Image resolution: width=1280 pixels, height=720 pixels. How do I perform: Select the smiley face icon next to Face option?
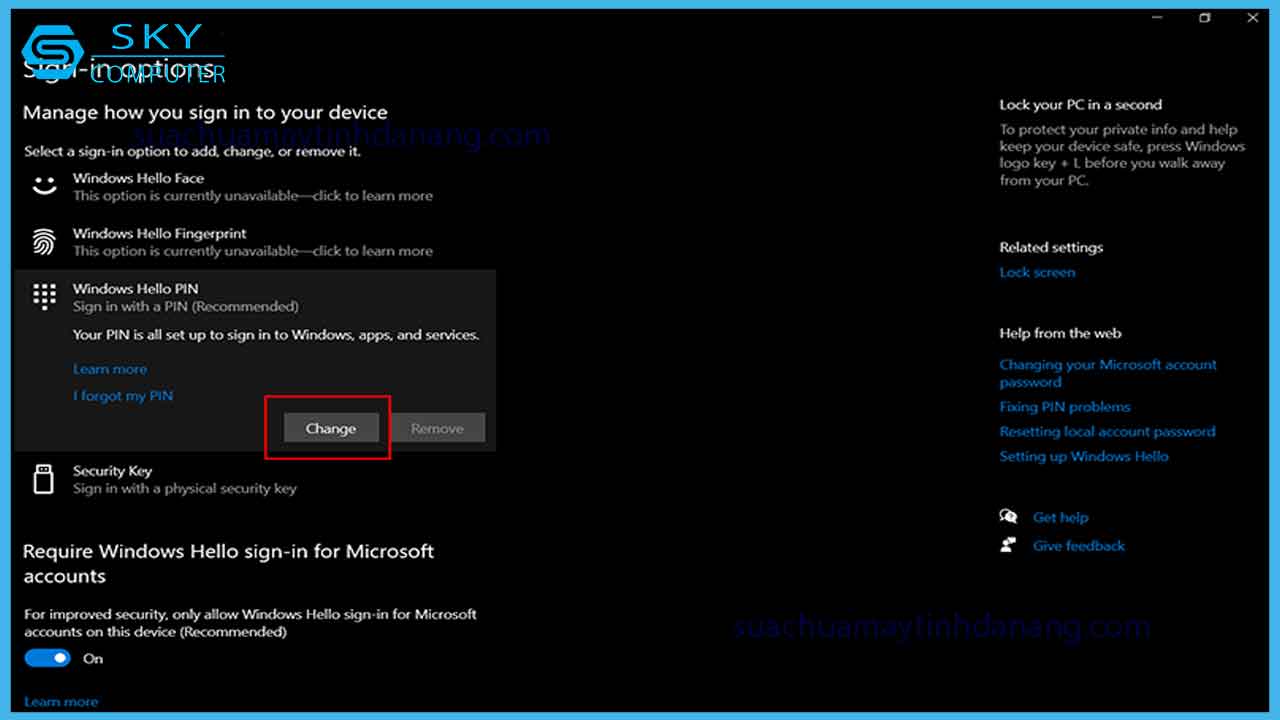(x=44, y=185)
